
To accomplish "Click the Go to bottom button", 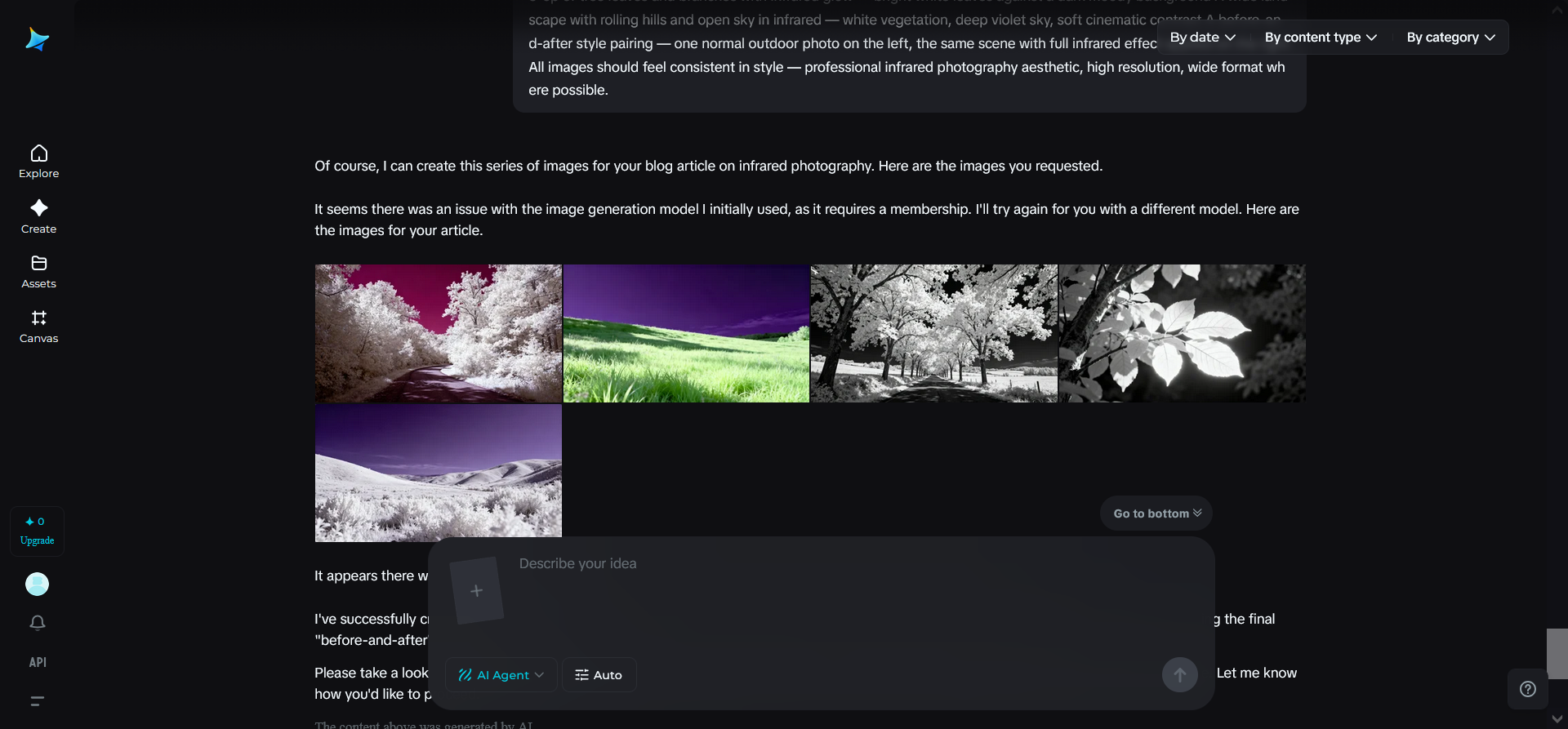I will click(1156, 513).
